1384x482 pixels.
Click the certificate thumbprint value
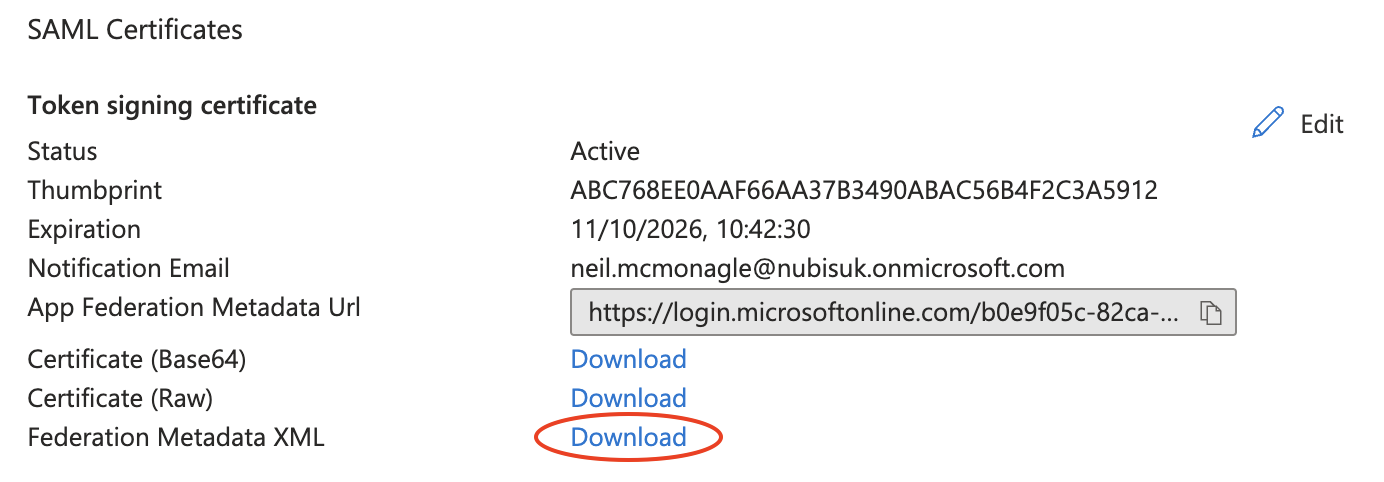(x=864, y=190)
